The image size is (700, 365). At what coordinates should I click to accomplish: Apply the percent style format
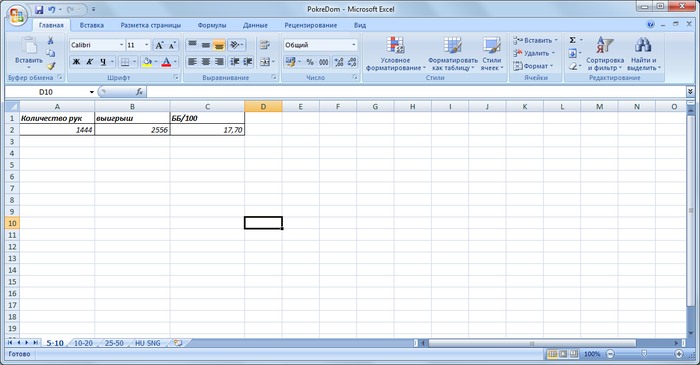310,62
